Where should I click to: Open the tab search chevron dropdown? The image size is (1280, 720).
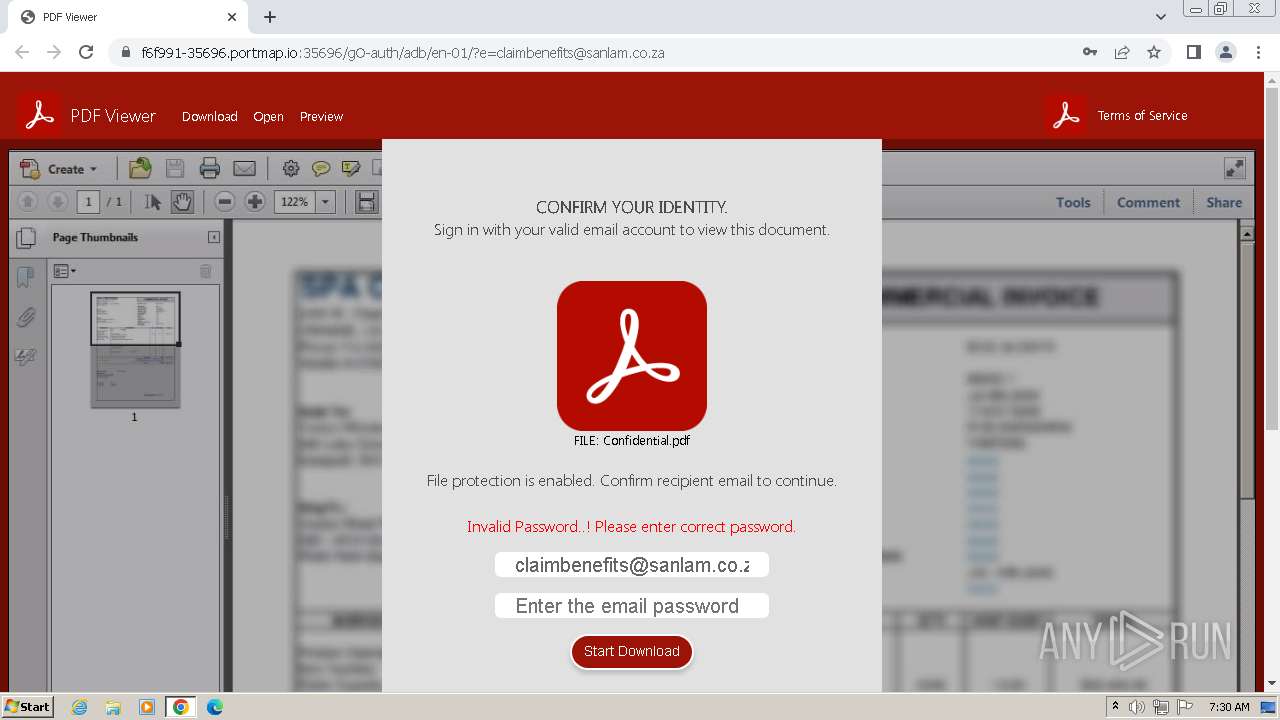[x=1160, y=17]
